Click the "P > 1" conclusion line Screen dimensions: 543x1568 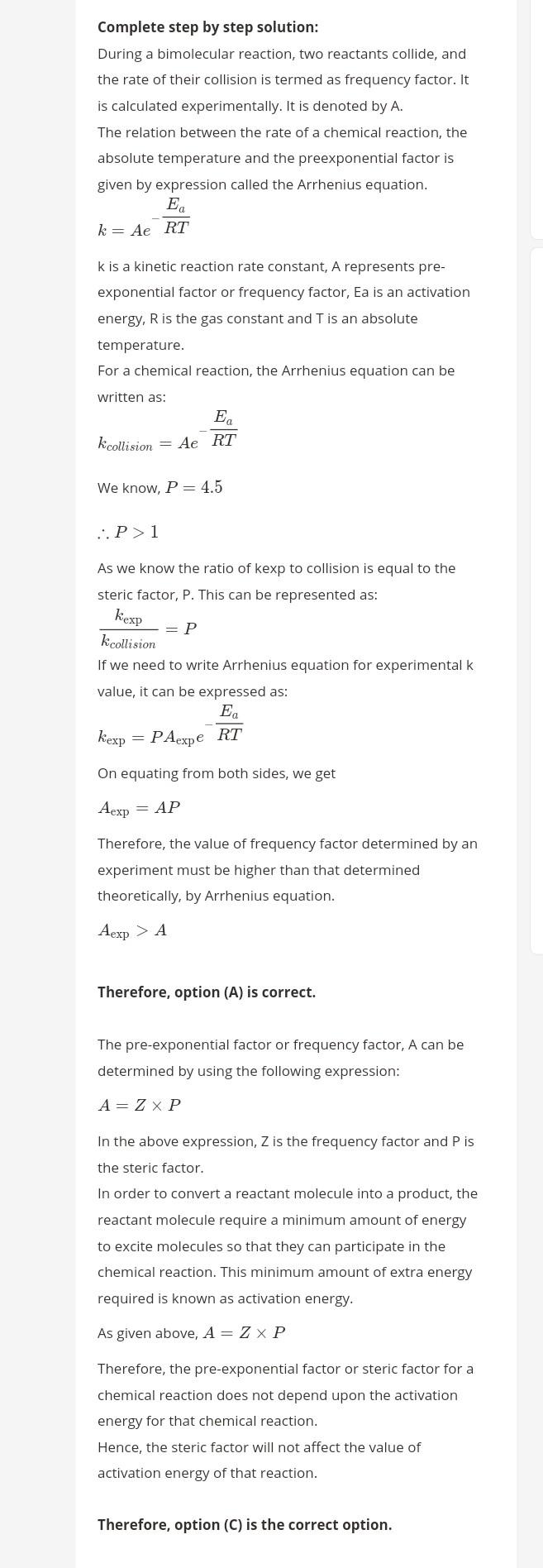coord(128,533)
